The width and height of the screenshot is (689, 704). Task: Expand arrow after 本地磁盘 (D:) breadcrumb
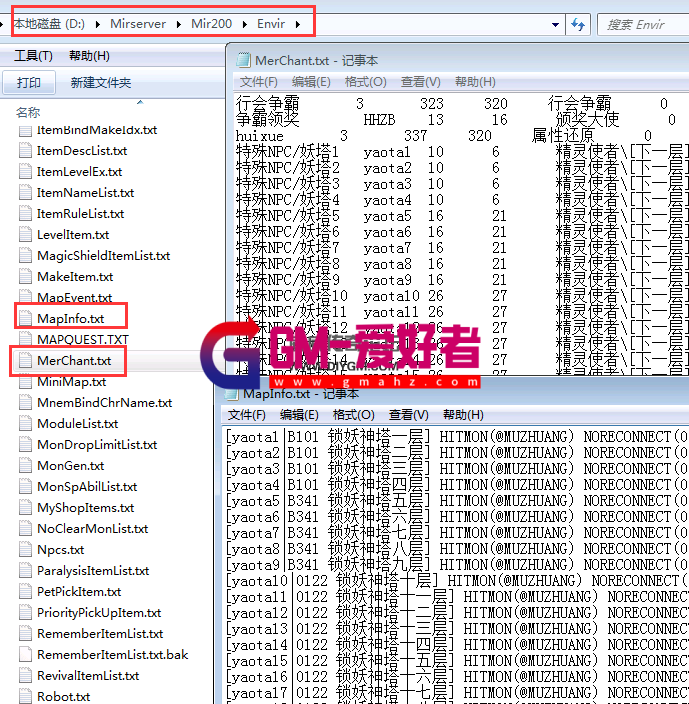click(97, 24)
